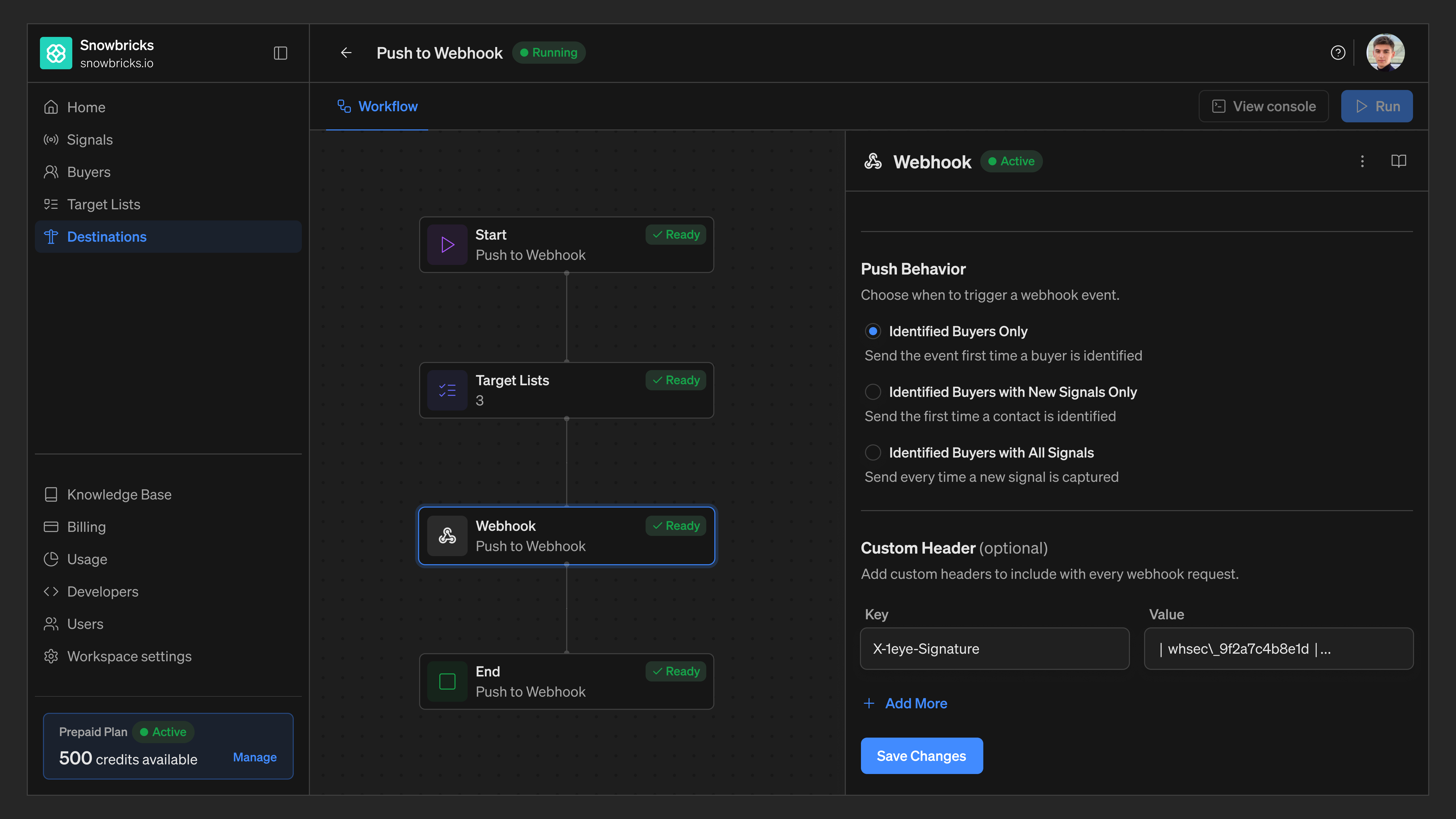1456x819 pixels.
Task: Open the help question mark icon
Action: pyautogui.click(x=1338, y=53)
